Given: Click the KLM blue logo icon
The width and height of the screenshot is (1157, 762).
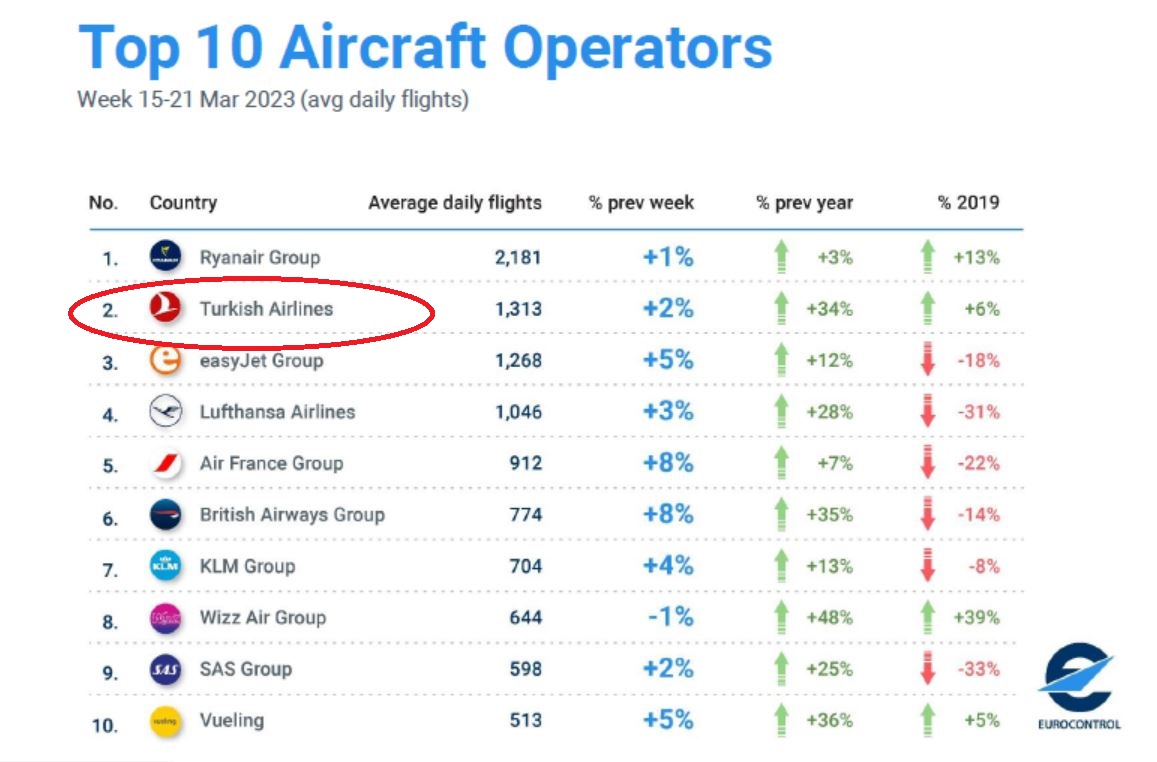Looking at the screenshot, I should pos(165,566).
